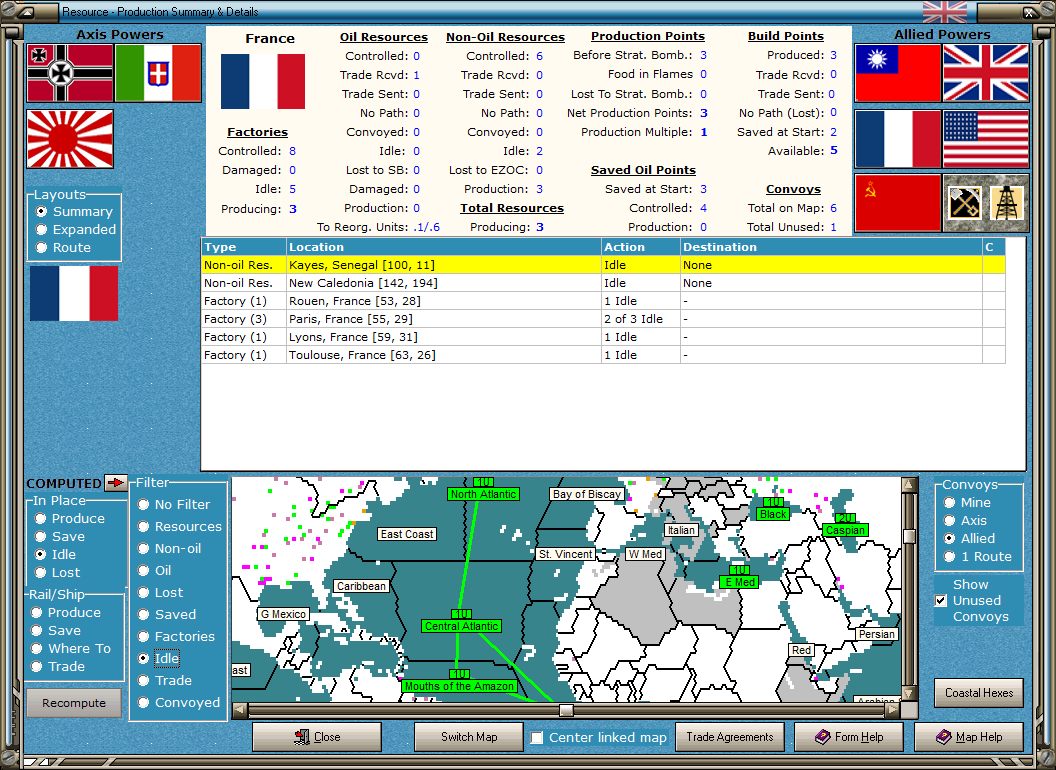Screen dimensions: 1056x770
Task: Choose In Place Lost option
Action: (58, 573)
